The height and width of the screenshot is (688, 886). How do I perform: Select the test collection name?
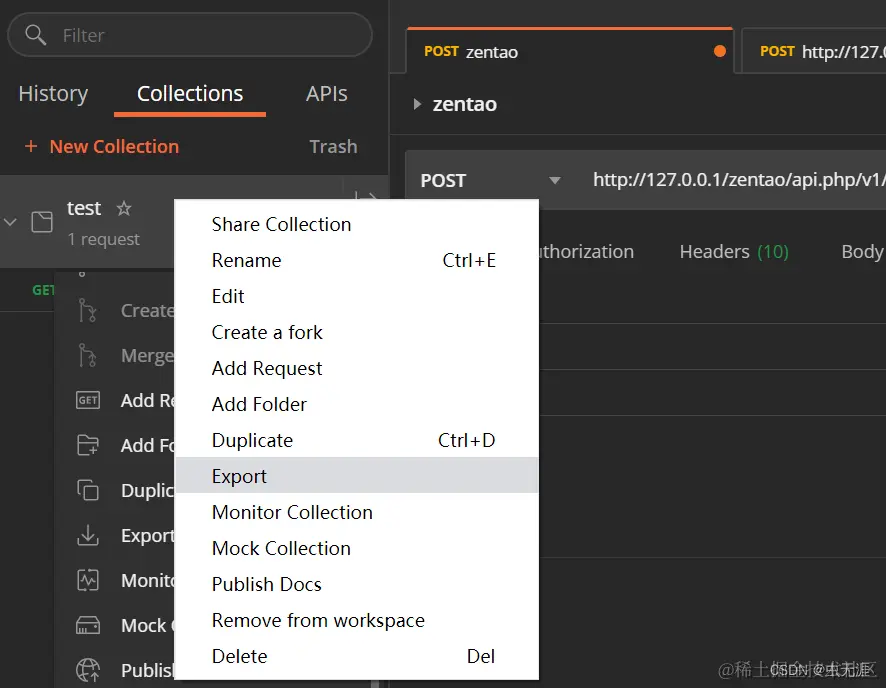point(84,208)
